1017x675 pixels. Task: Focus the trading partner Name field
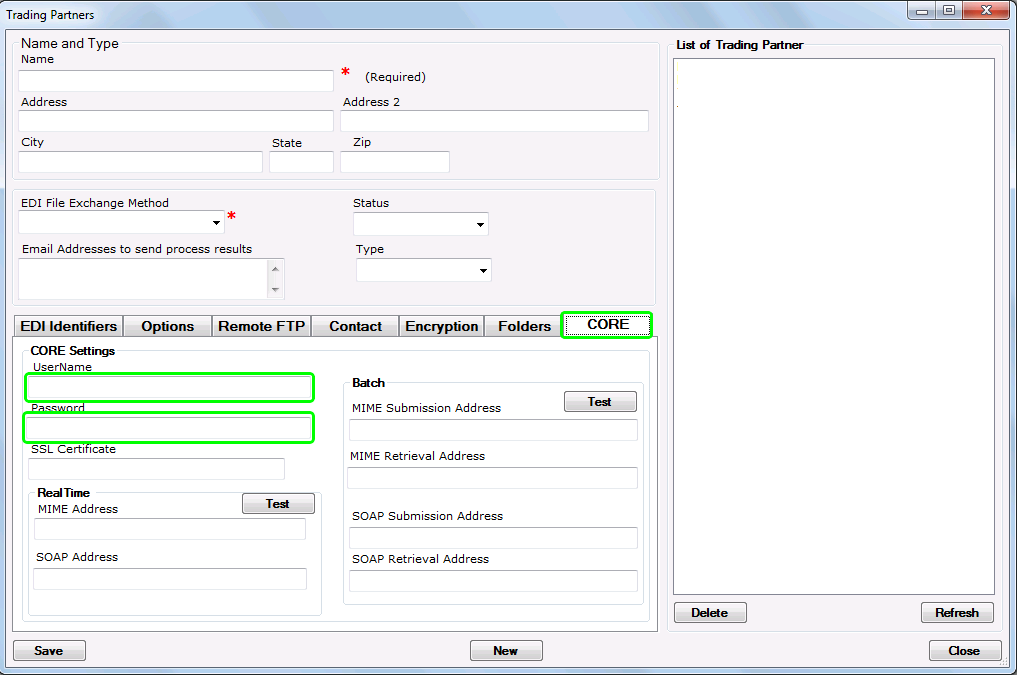pyautogui.click(x=176, y=81)
